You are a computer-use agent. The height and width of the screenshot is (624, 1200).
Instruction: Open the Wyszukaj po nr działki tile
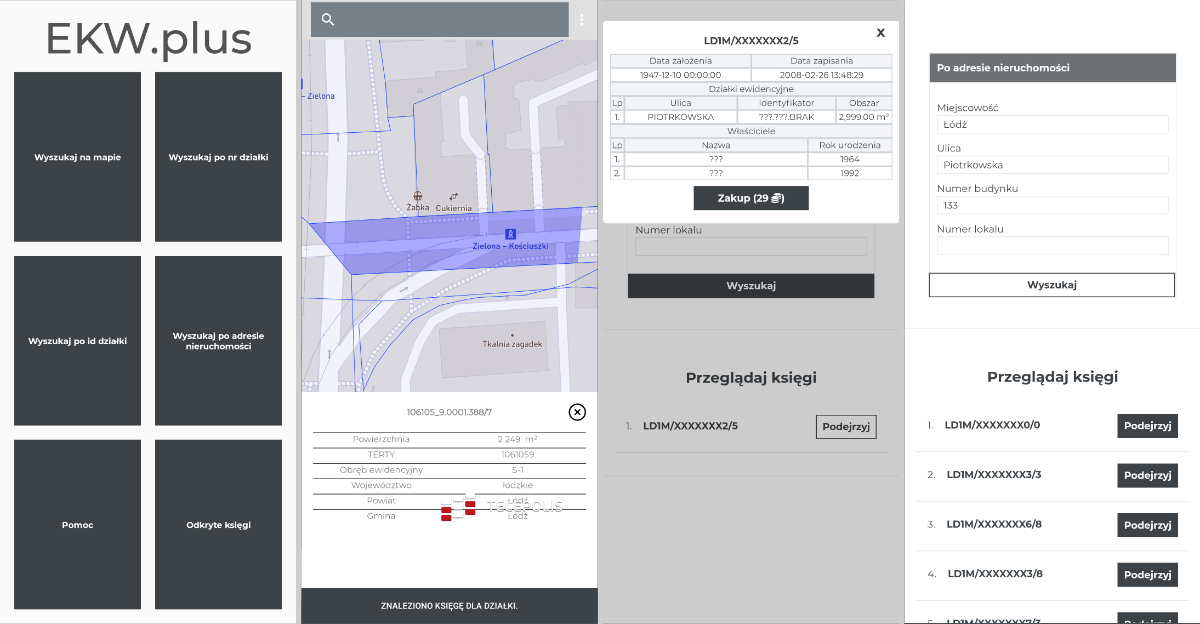[x=218, y=157]
